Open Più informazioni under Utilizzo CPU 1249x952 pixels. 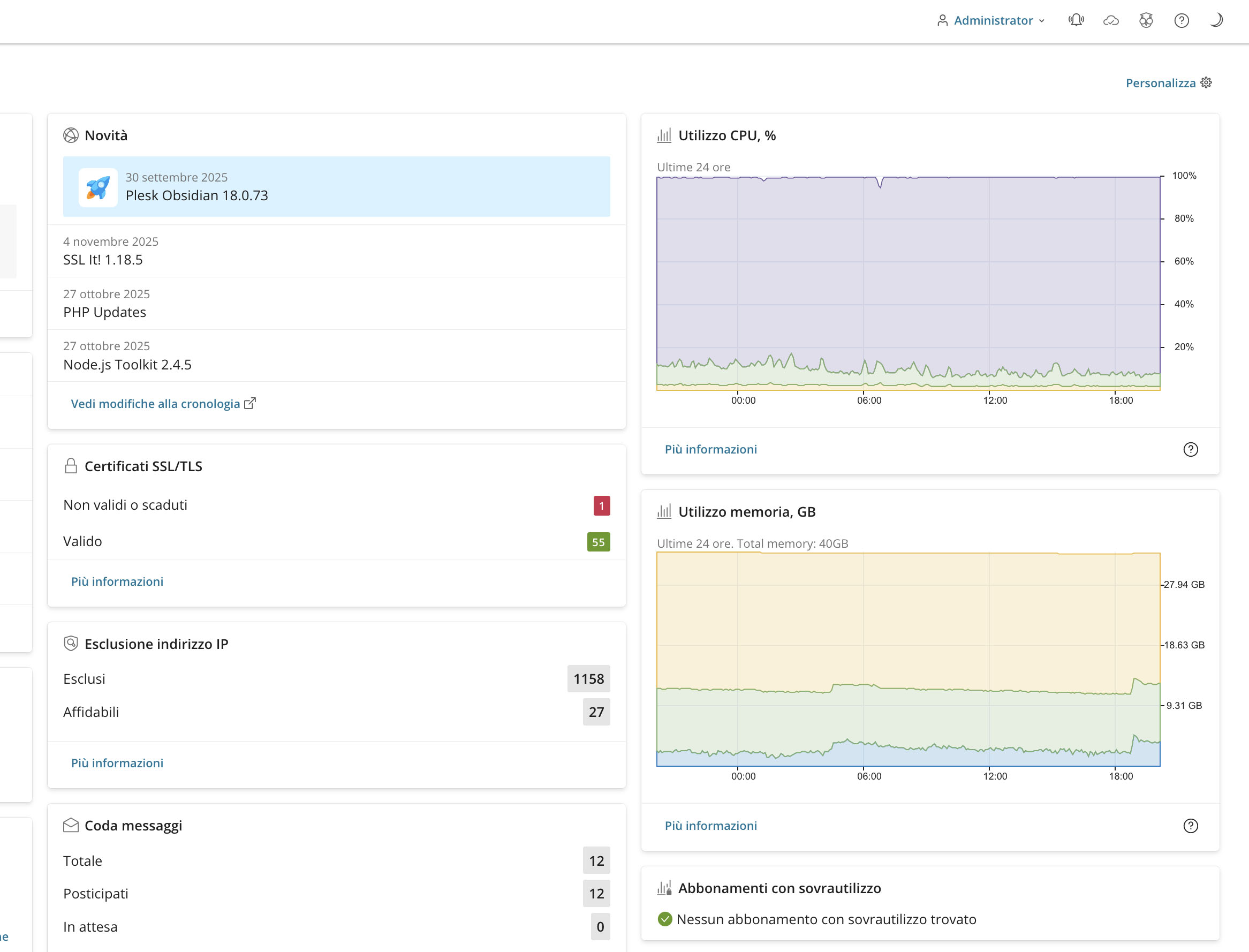click(x=710, y=449)
